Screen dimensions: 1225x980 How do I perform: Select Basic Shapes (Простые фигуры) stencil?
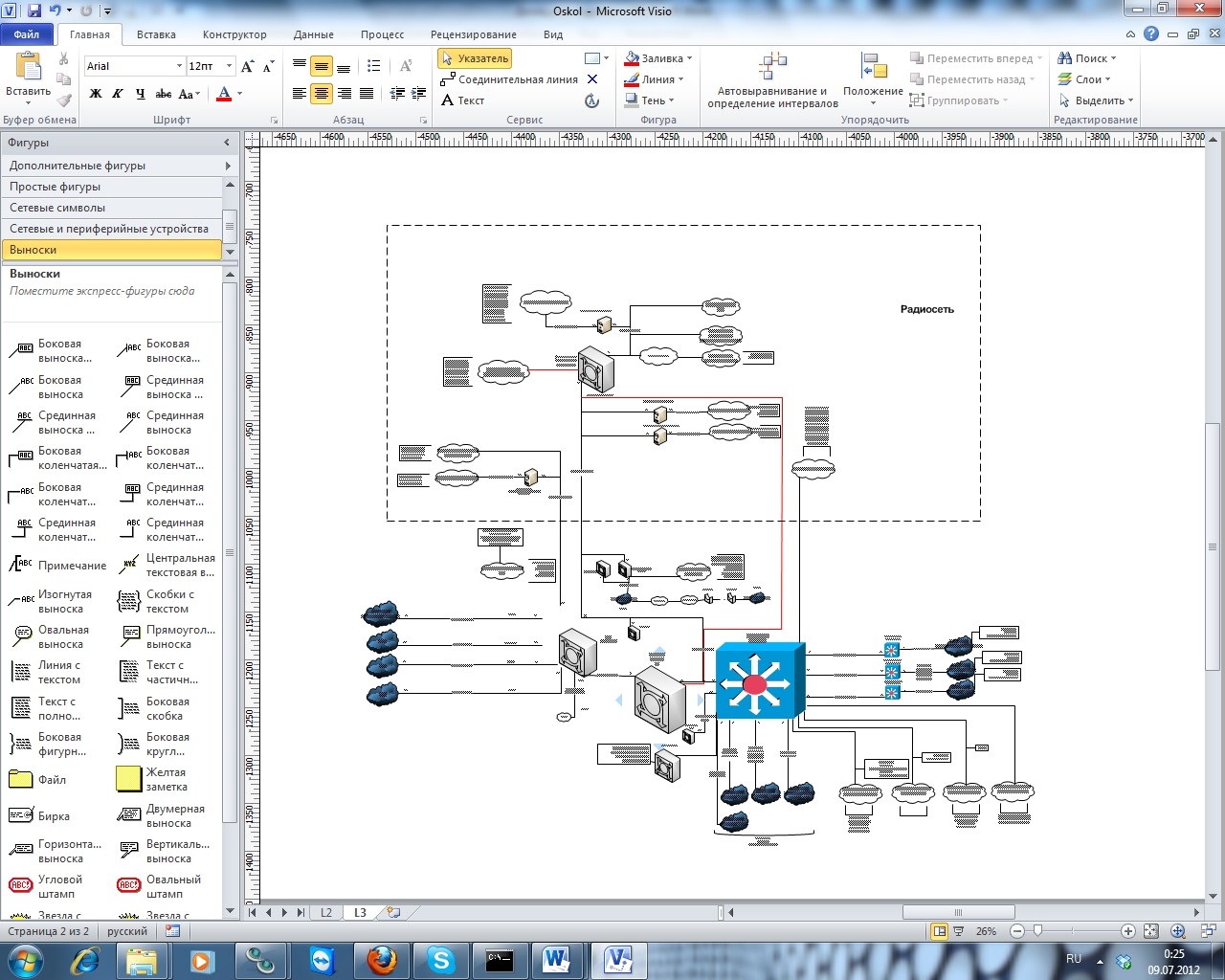[111, 187]
